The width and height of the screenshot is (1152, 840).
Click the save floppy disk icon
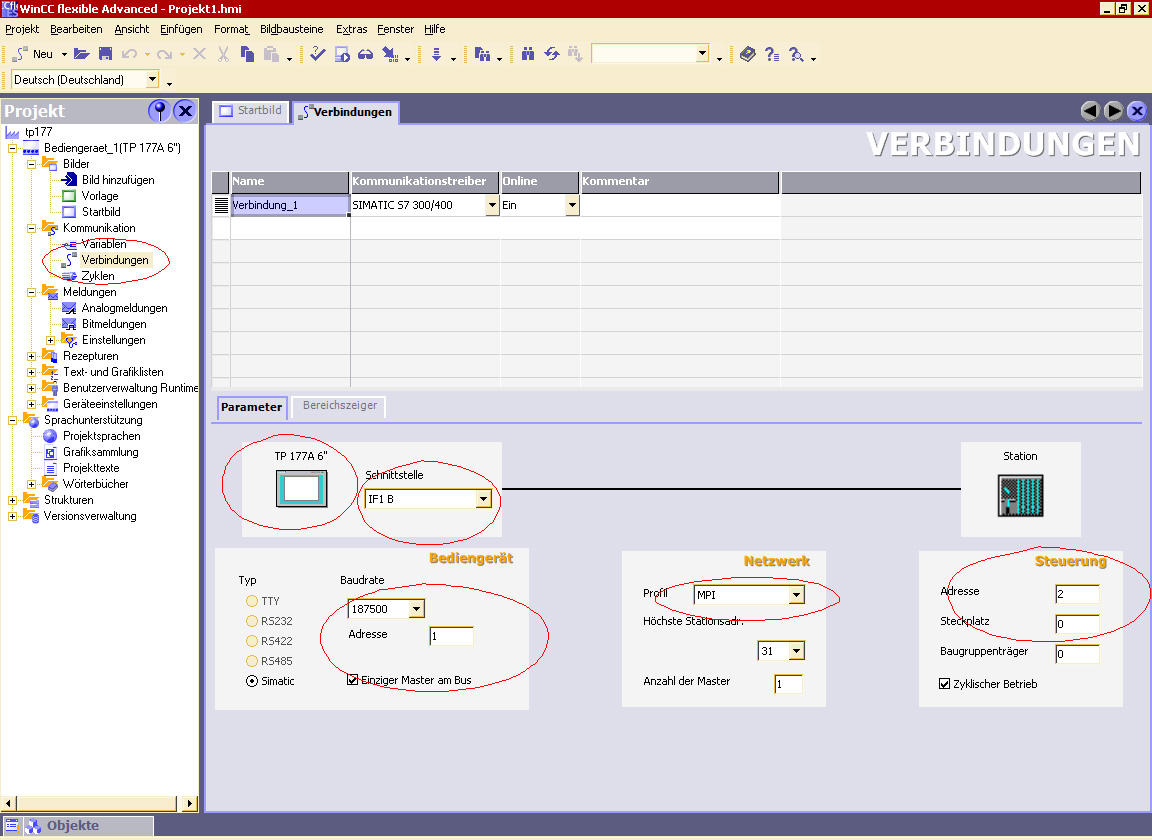105,54
